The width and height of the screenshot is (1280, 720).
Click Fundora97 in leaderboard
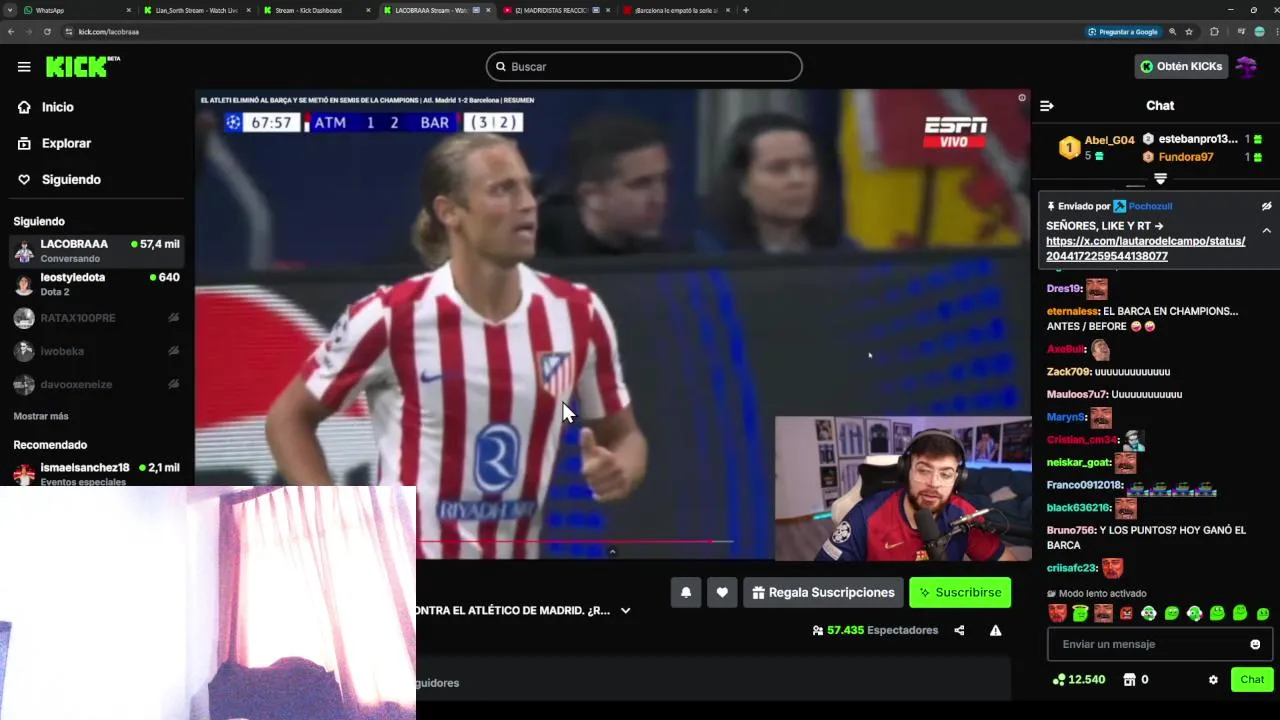[1185, 157]
